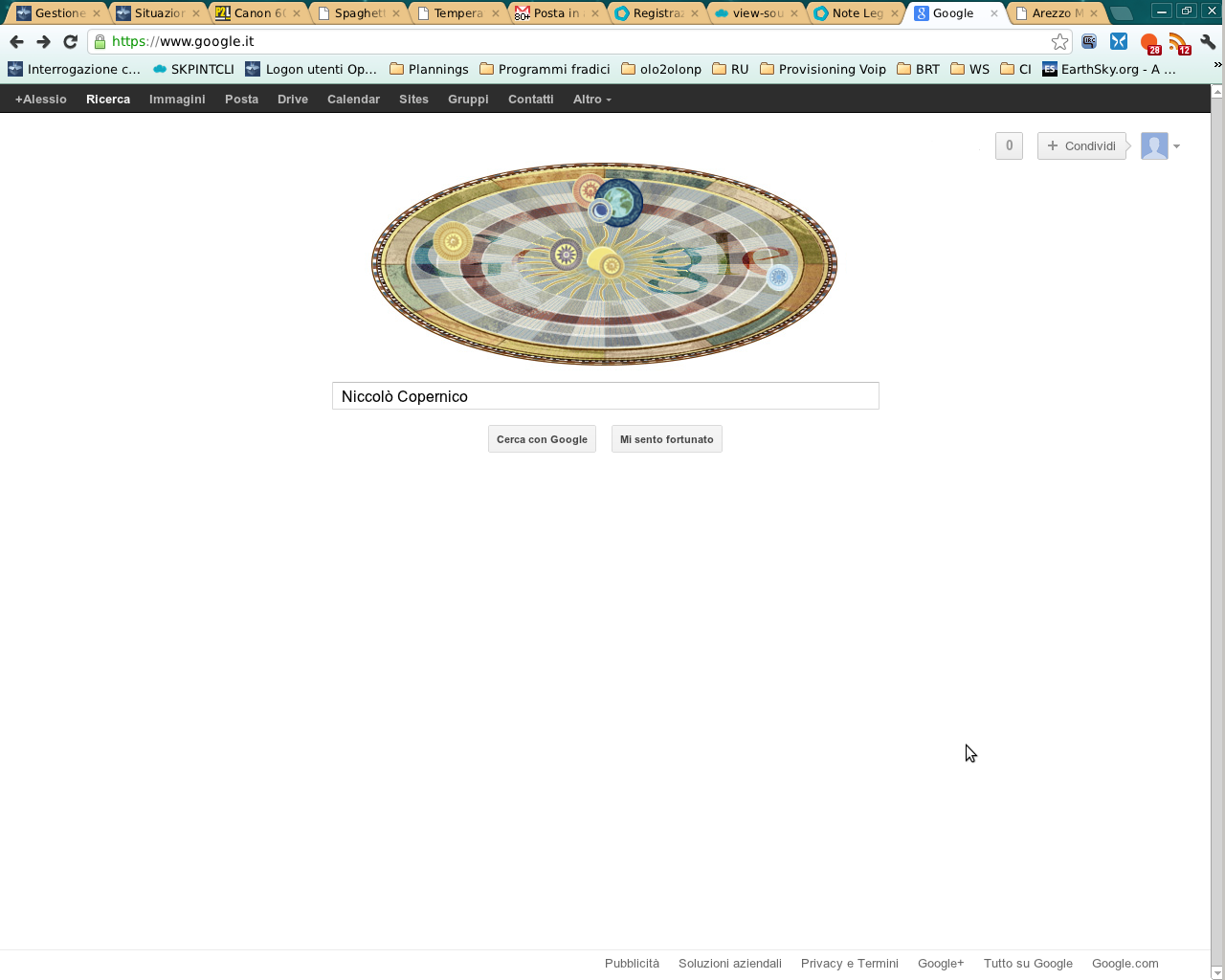Viewport: 1225px width, 980px height.
Task: Close the Google tab
Action: click(x=993, y=13)
